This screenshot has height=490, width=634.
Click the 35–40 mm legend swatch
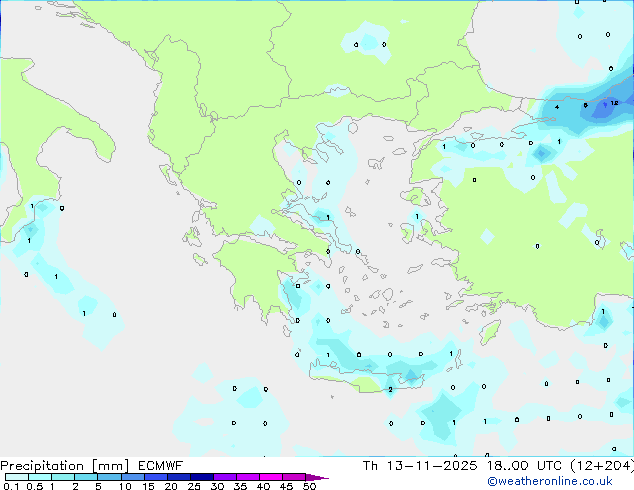(248, 477)
